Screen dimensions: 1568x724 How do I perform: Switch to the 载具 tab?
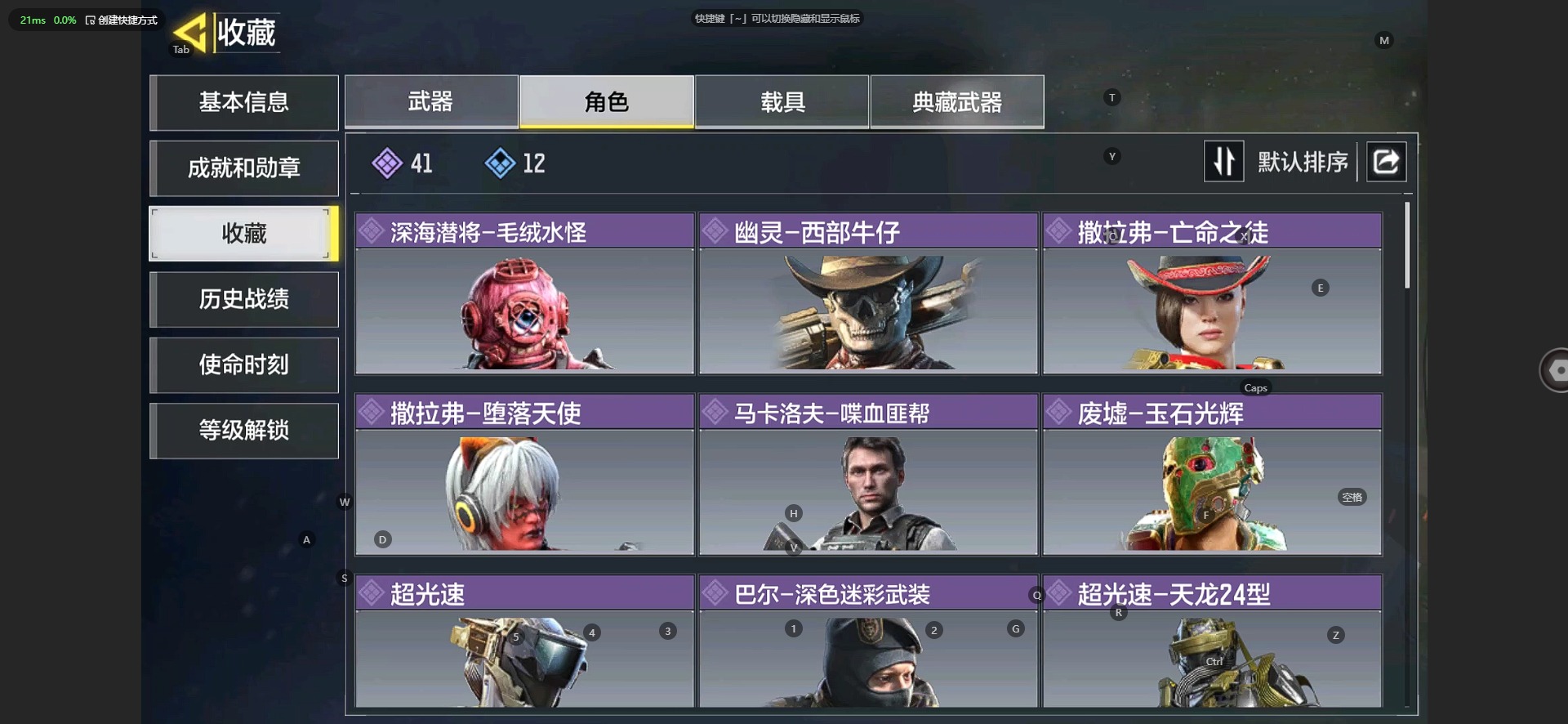[x=782, y=101]
